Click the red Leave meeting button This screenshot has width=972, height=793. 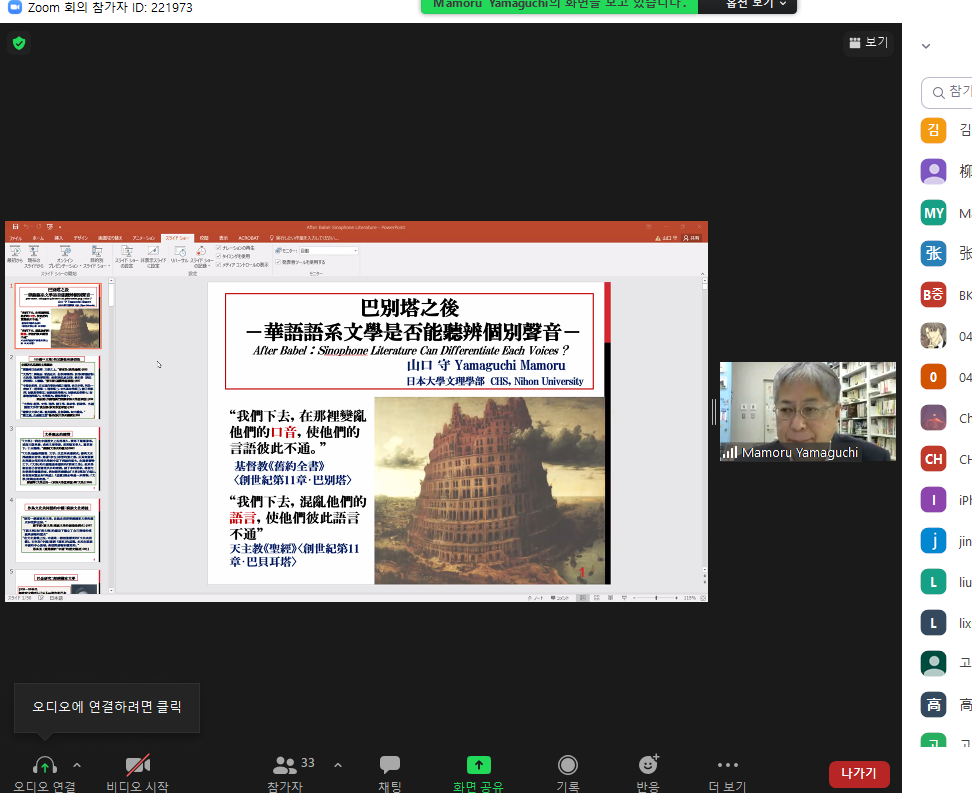click(858, 773)
